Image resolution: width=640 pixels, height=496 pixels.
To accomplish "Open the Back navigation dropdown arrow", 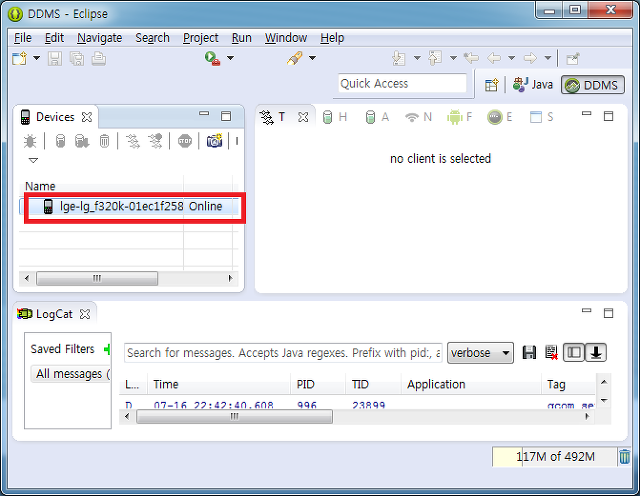I will 511,58.
